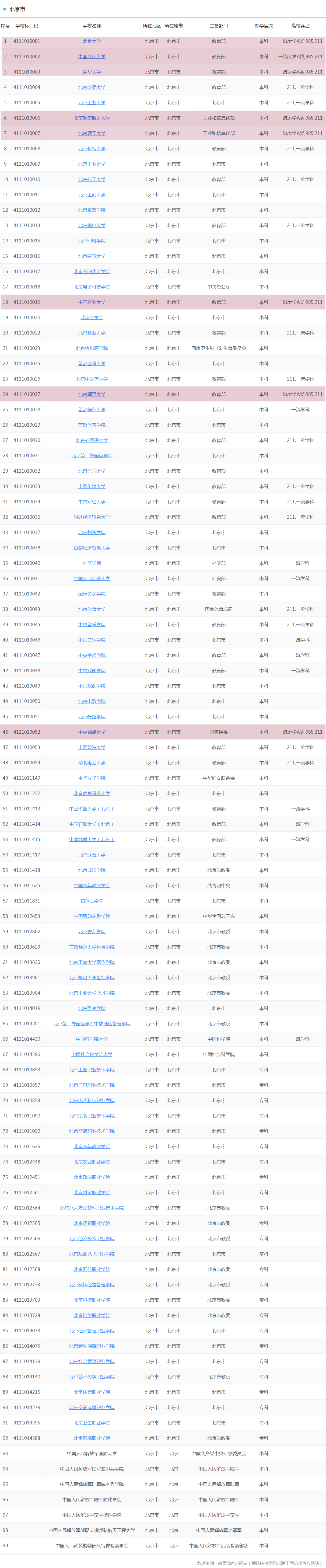Click the 北京市 section heading bullet

pos(5,9)
